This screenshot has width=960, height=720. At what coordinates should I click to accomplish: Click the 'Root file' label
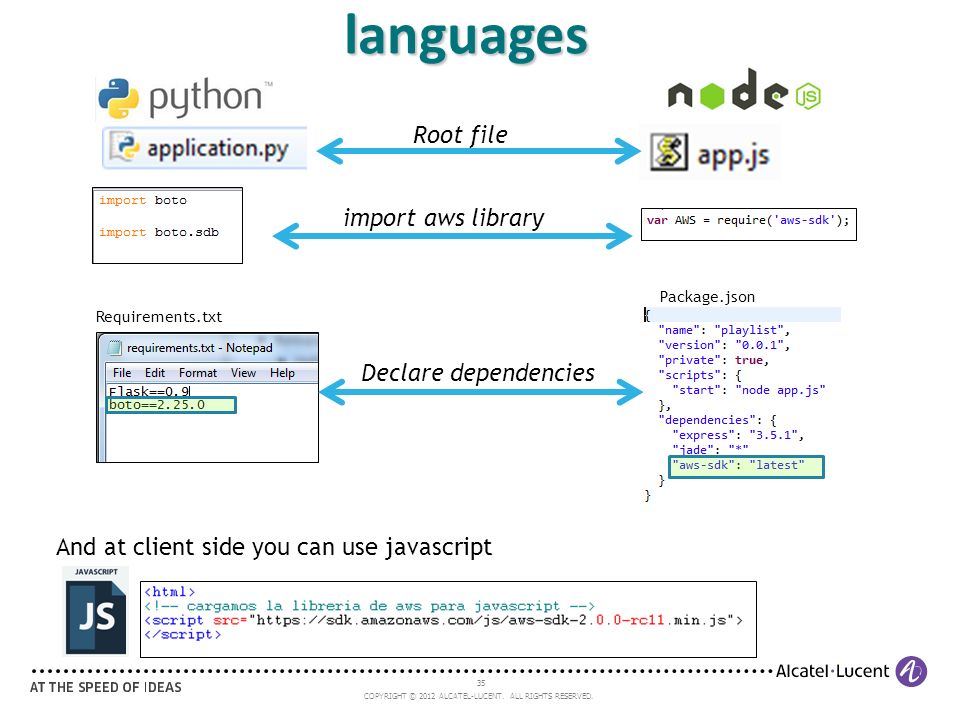460,135
